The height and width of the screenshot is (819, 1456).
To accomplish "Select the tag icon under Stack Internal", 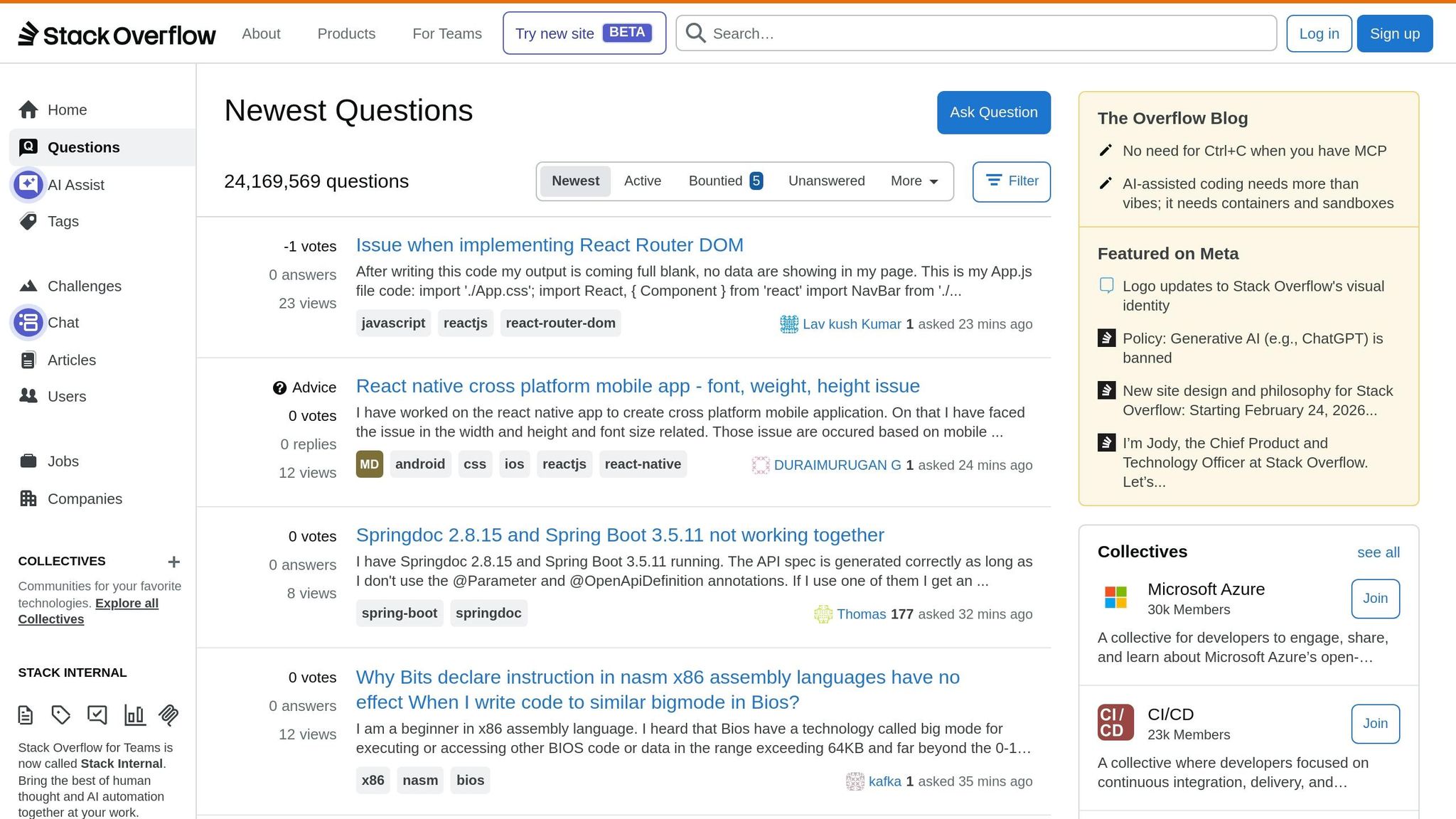I will click(x=61, y=715).
